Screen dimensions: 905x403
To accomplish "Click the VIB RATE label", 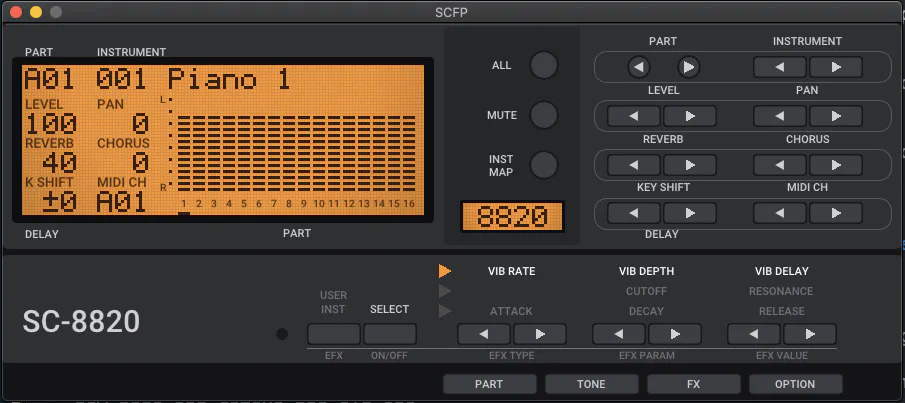I will (511, 271).
